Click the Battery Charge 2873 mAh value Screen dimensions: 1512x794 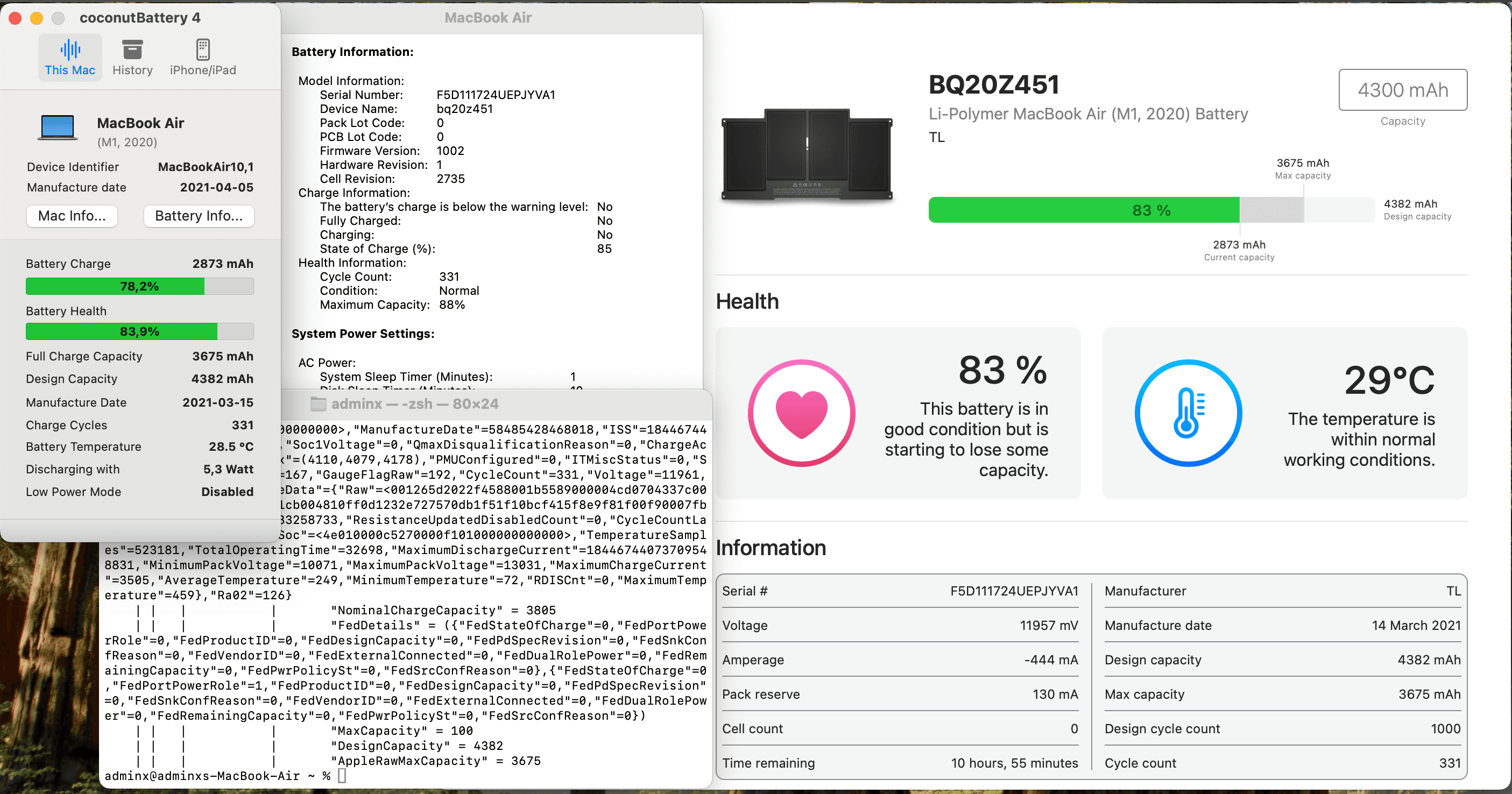click(x=223, y=264)
